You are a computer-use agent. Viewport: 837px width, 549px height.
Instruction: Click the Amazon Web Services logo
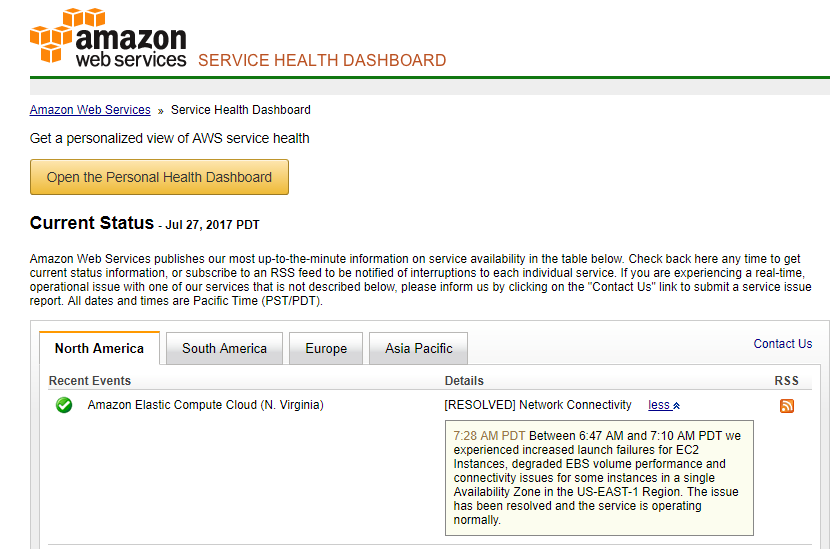(x=108, y=38)
